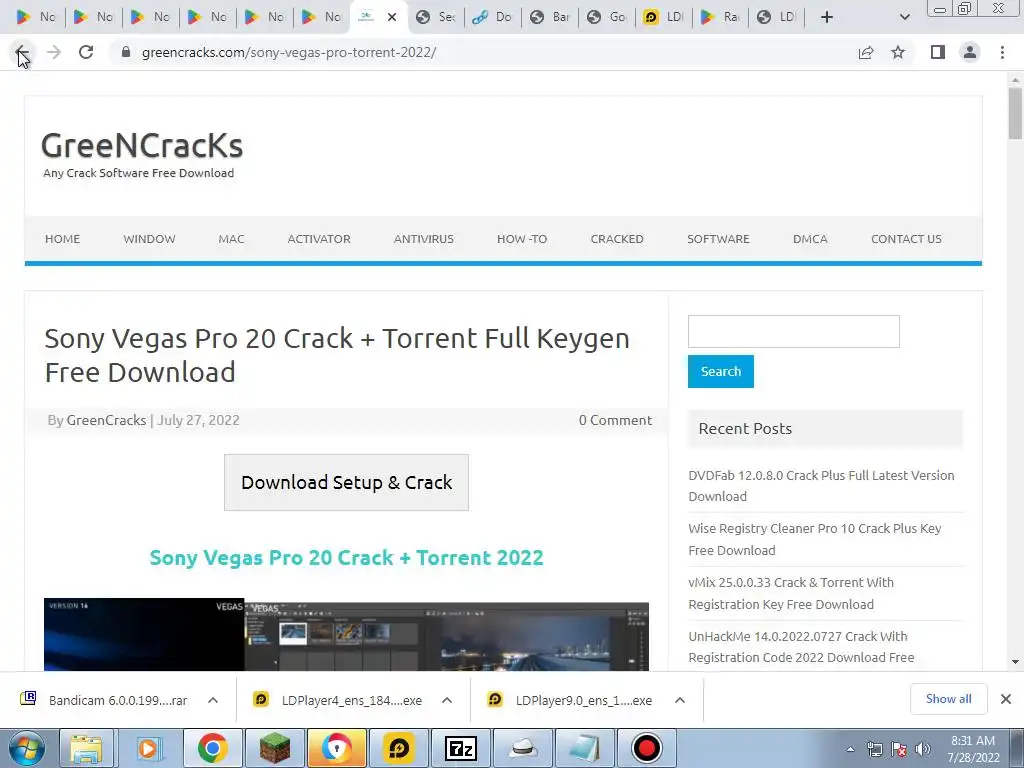Open the vMix 25.0.0.33 Crack post
Image resolution: width=1024 pixels, height=768 pixels.
click(x=791, y=593)
